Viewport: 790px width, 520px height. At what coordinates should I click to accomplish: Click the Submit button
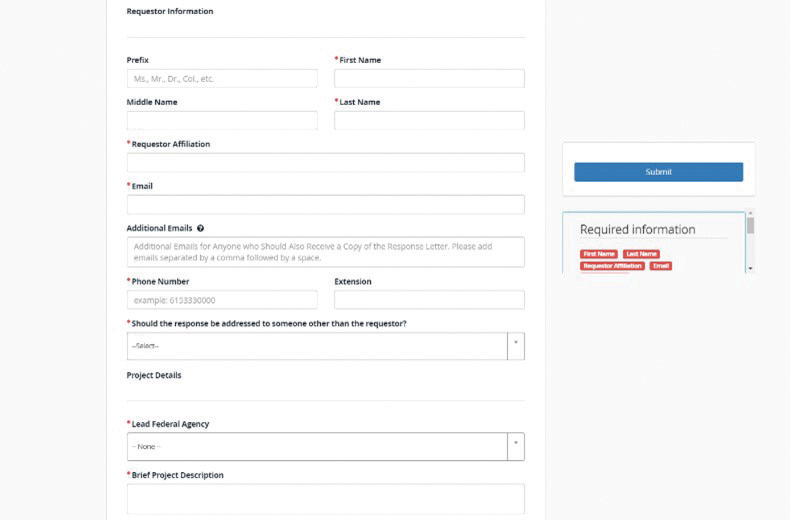pyautogui.click(x=659, y=172)
